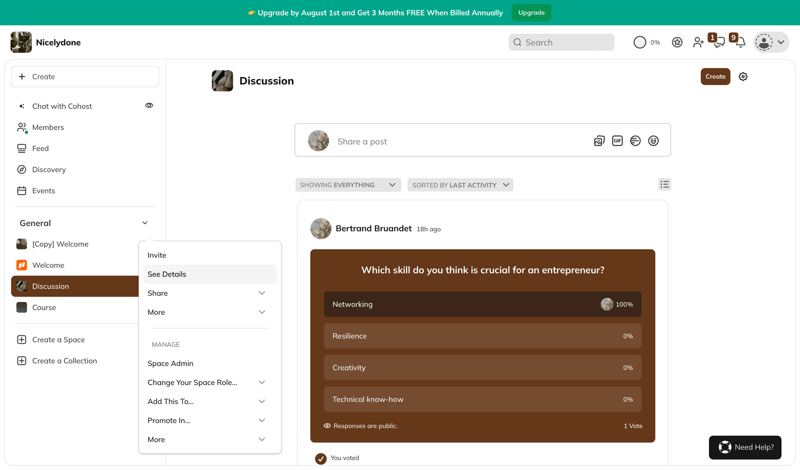Open the Showing Everything filter dropdown

coord(348,185)
